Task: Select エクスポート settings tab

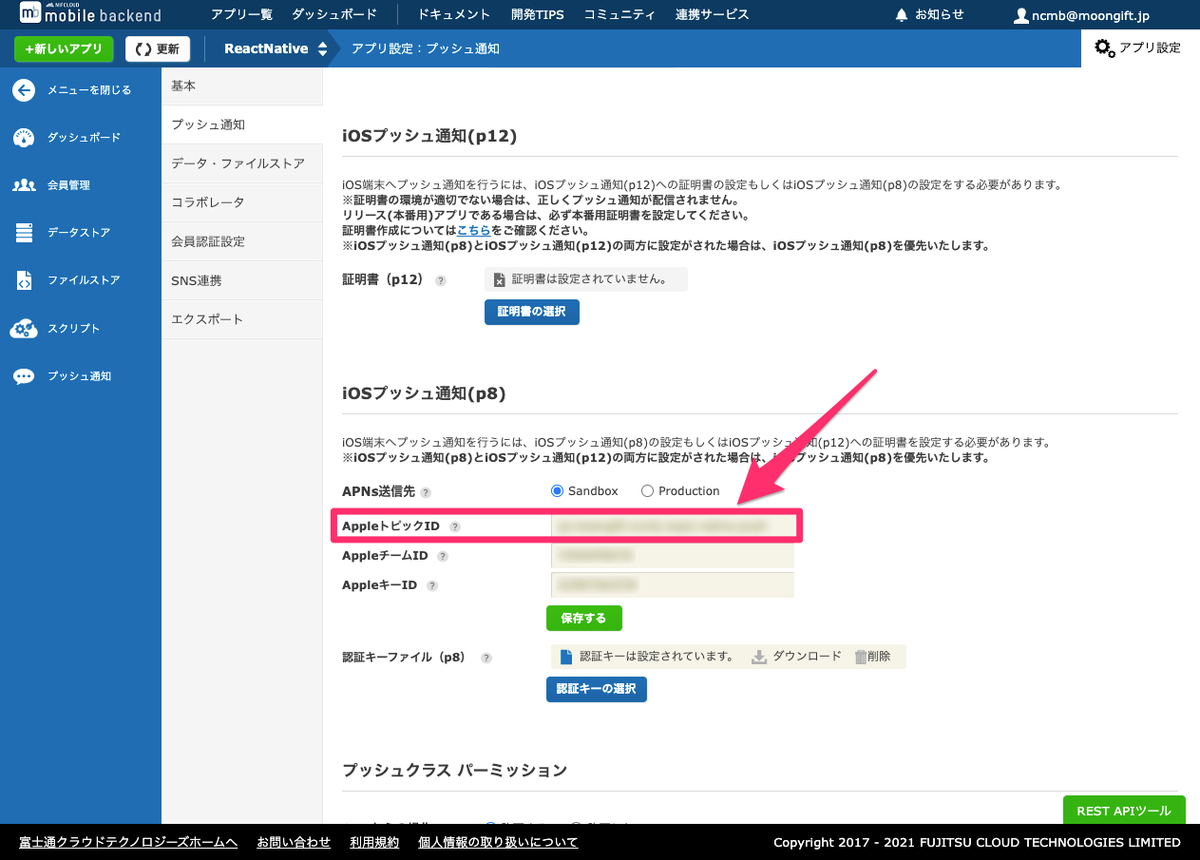Action: tap(242, 320)
